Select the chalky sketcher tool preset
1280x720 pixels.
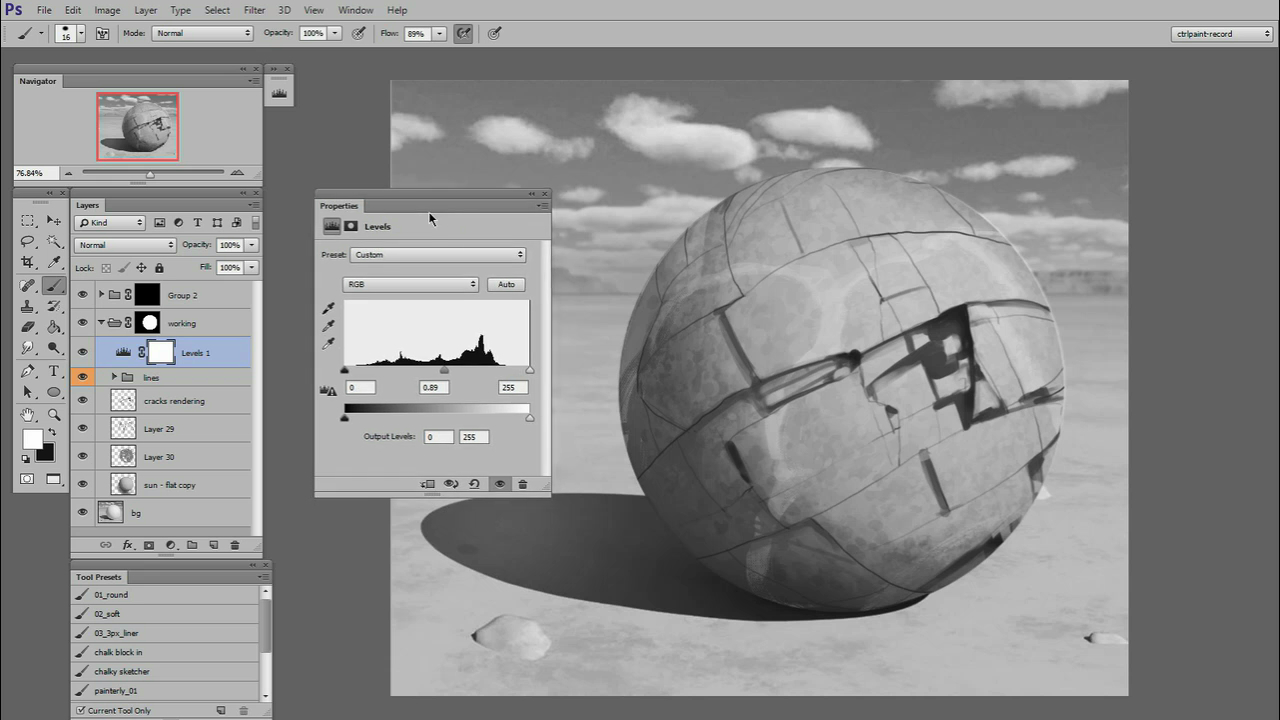(x=122, y=672)
